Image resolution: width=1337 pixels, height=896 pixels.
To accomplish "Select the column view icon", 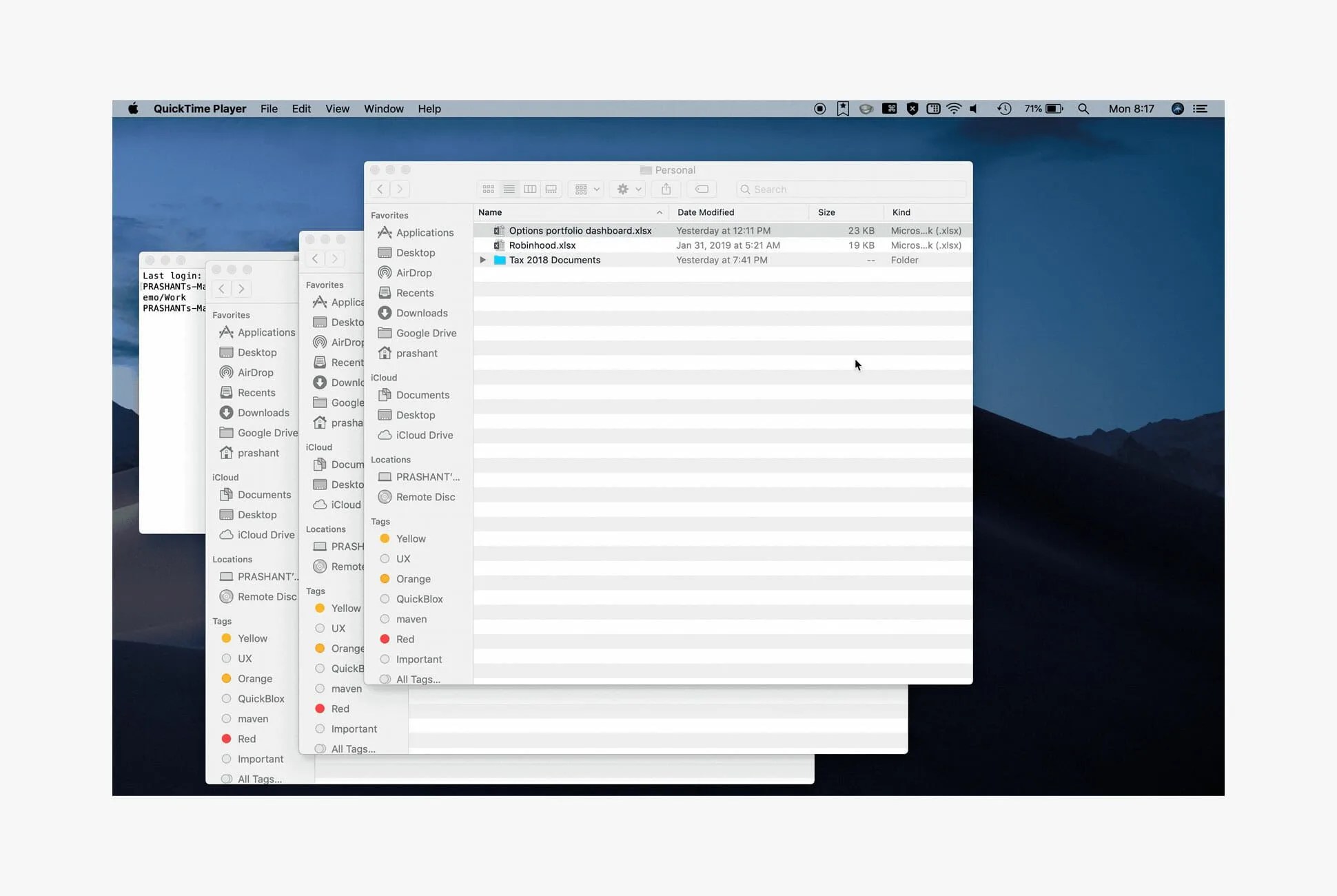I will click(x=530, y=189).
